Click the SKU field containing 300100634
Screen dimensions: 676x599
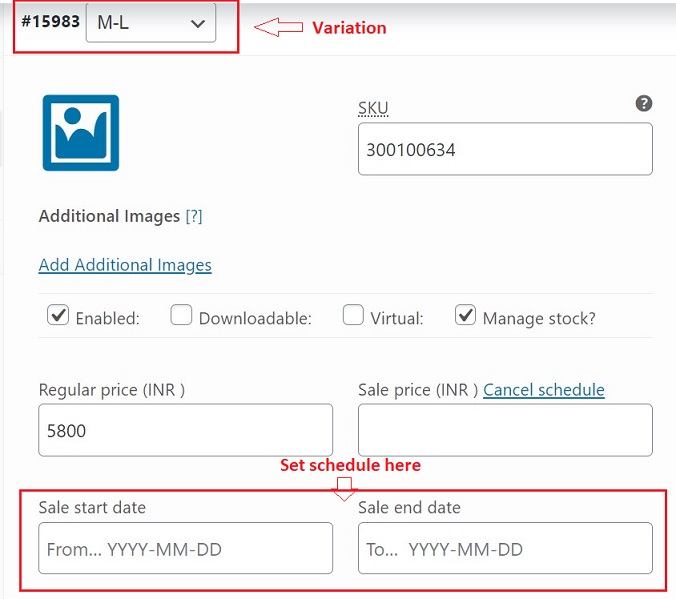tap(505, 150)
